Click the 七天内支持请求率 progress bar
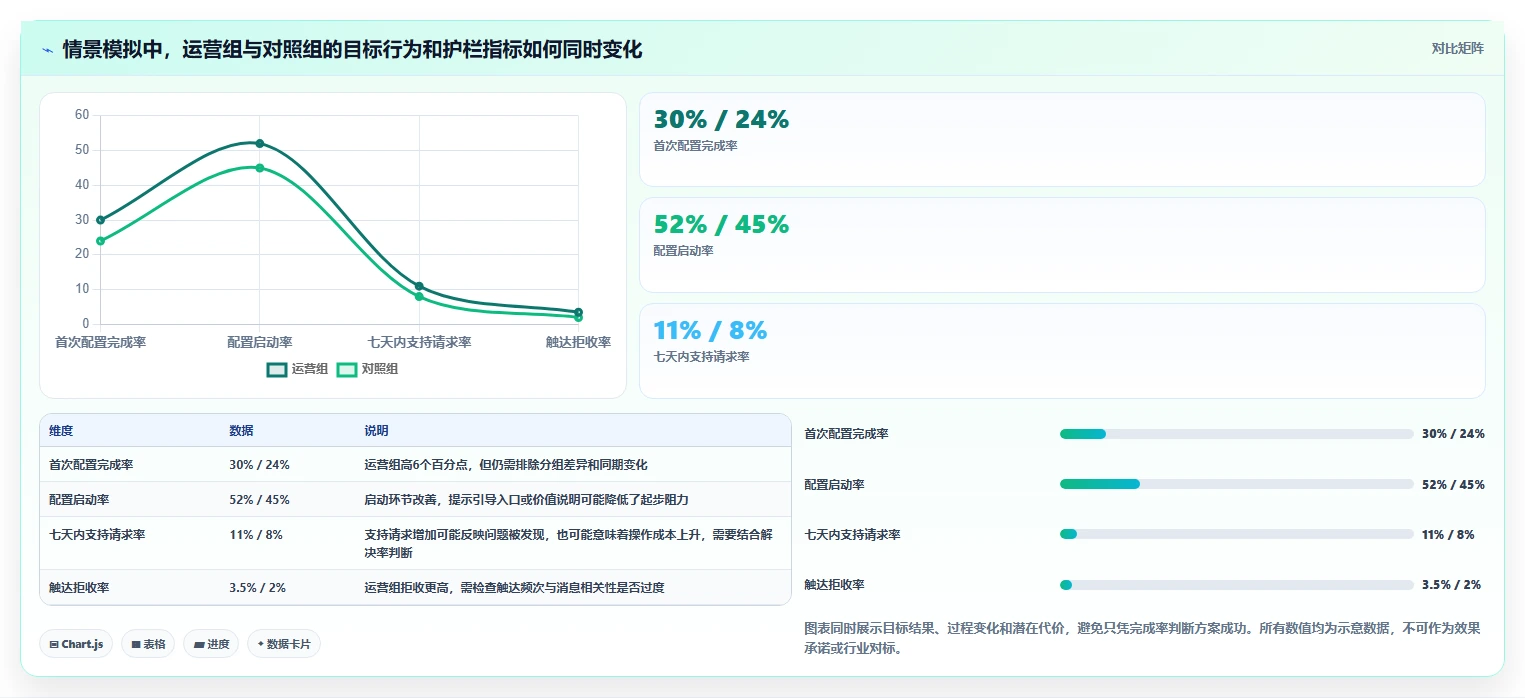The image size is (1525, 698). pyautogui.click(x=1236, y=534)
